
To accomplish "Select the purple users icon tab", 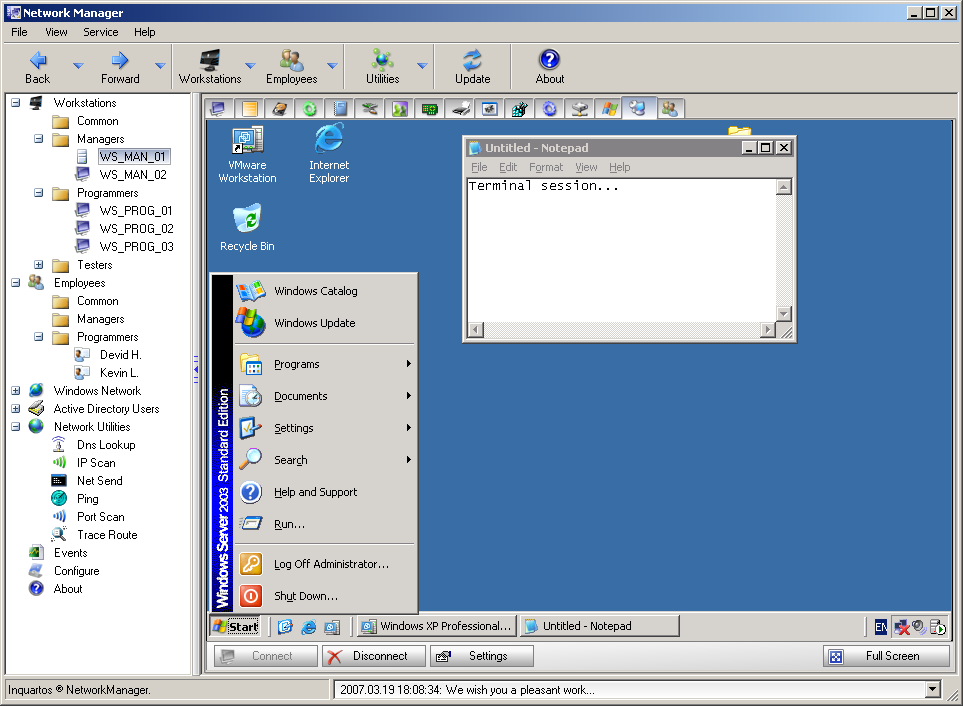I will tap(400, 109).
